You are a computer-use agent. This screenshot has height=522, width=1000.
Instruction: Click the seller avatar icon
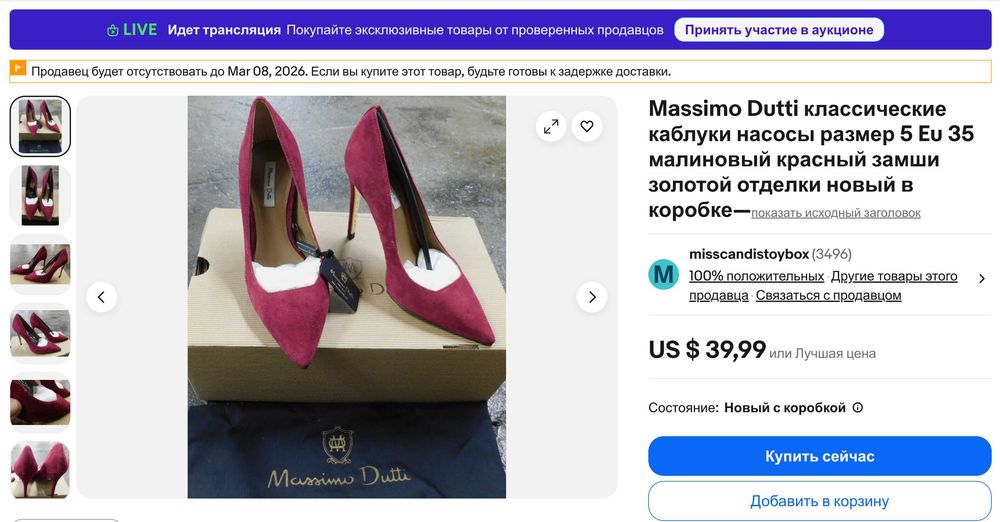click(x=663, y=274)
